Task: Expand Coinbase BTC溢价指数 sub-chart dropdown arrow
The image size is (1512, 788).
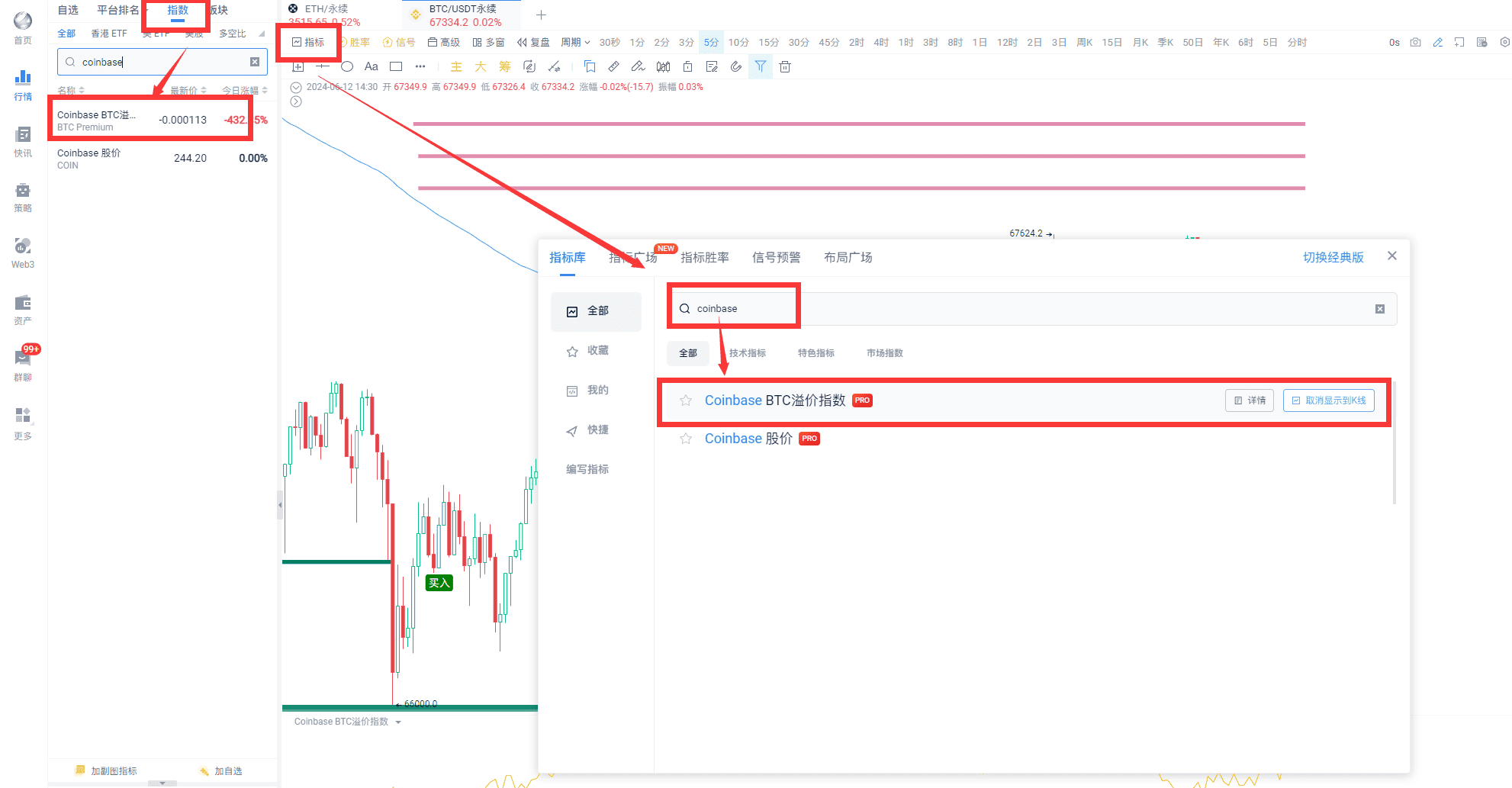Action: [x=398, y=722]
